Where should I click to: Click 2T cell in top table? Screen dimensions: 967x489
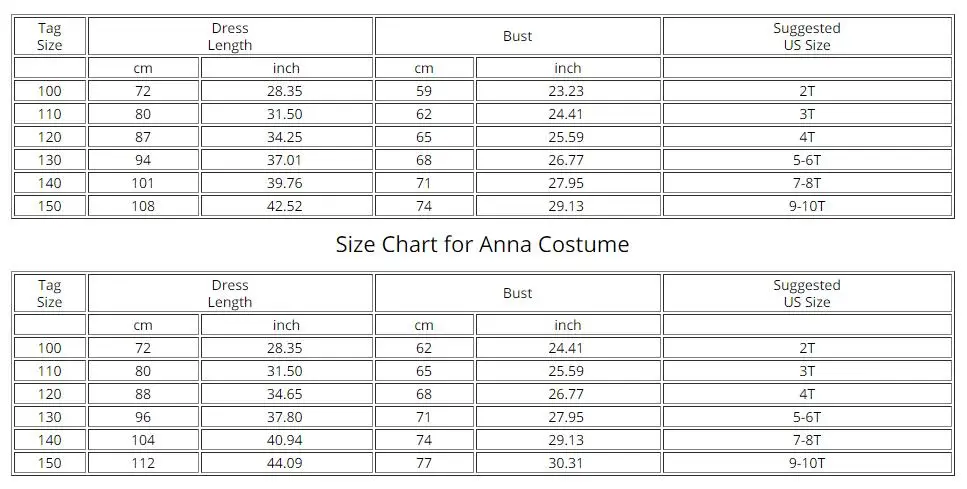[806, 91]
